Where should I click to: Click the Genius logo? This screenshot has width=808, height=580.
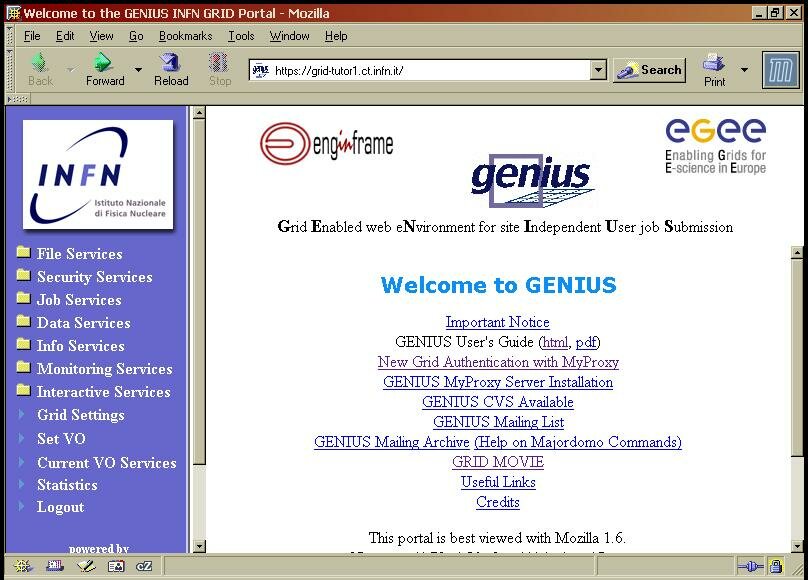532,180
